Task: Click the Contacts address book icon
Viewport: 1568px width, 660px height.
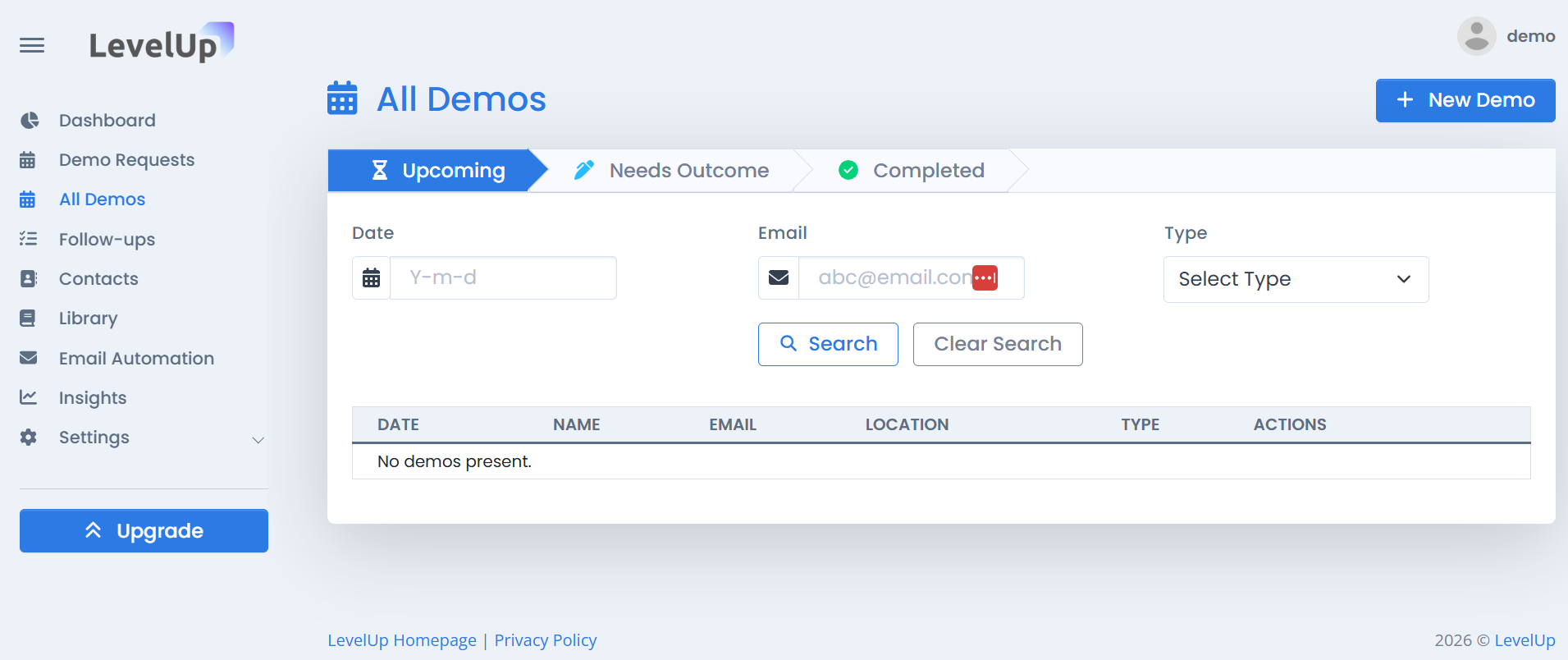Action: pyautogui.click(x=29, y=279)
